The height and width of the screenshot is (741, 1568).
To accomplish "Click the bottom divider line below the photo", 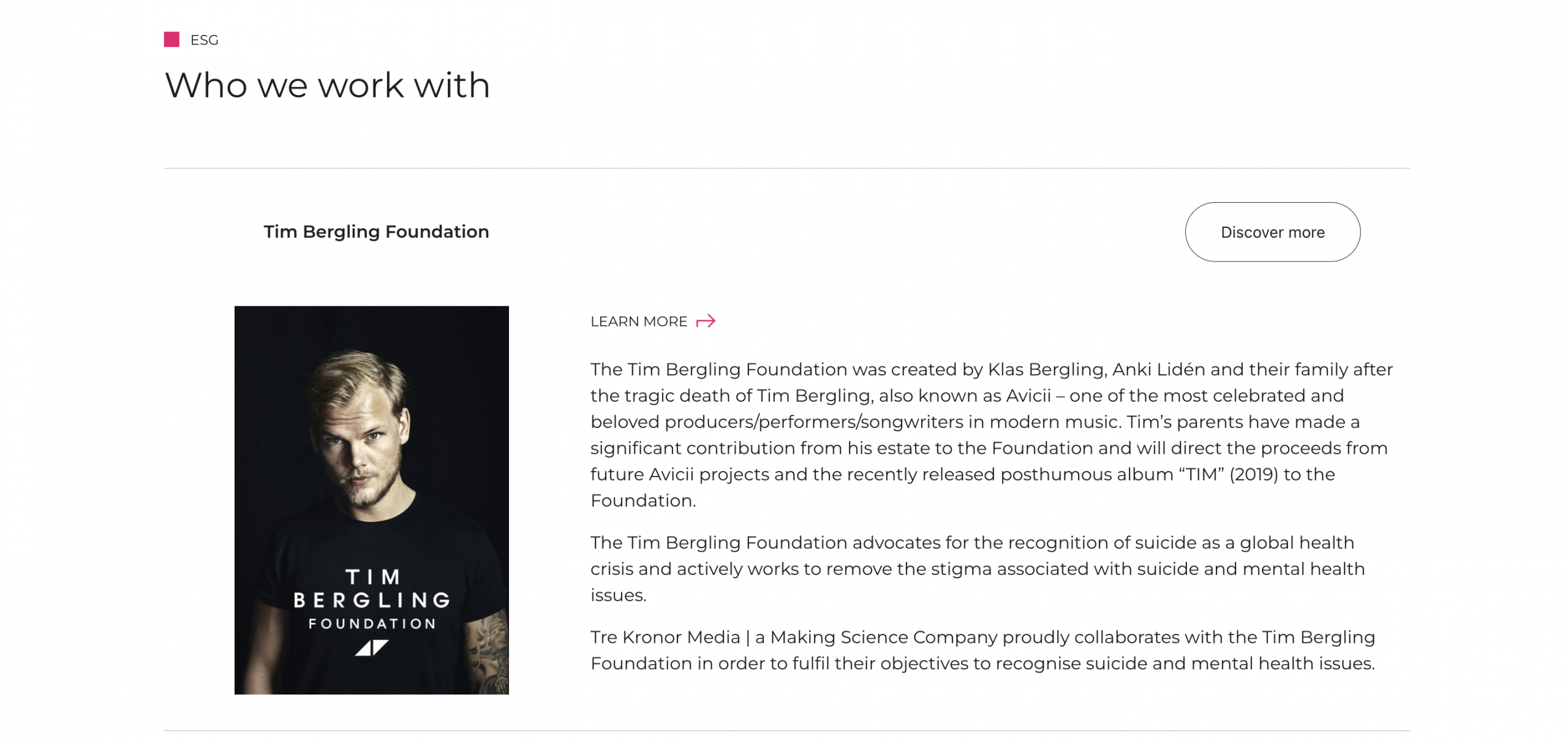I will click(786, 730).
